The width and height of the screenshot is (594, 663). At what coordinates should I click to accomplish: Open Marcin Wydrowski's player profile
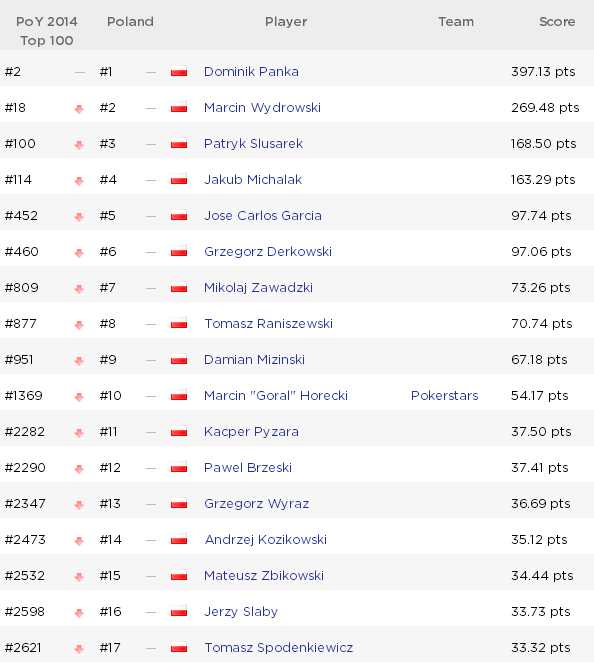pyautogui.click(x=262, y=107)
